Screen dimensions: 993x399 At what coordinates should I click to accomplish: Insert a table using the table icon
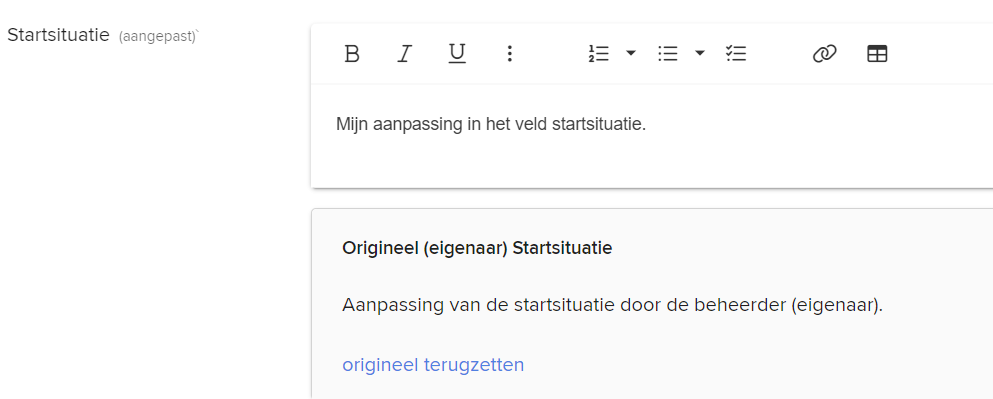point(877,54)
